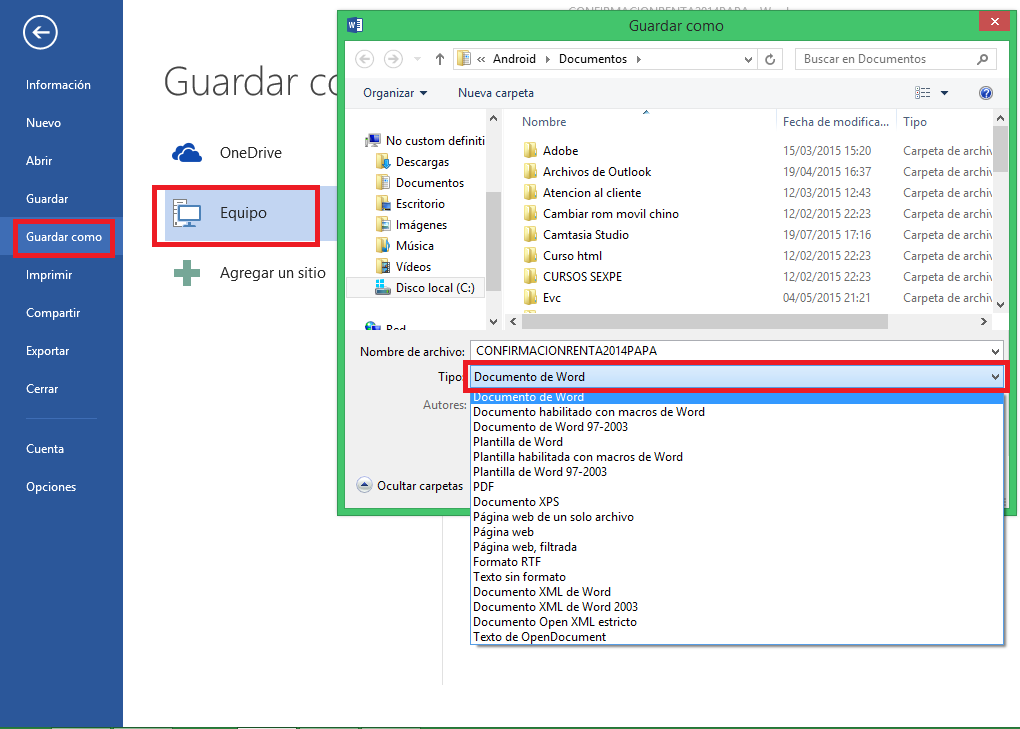Choose Página web, filtrada type
1020x729 pixels.
737,547
